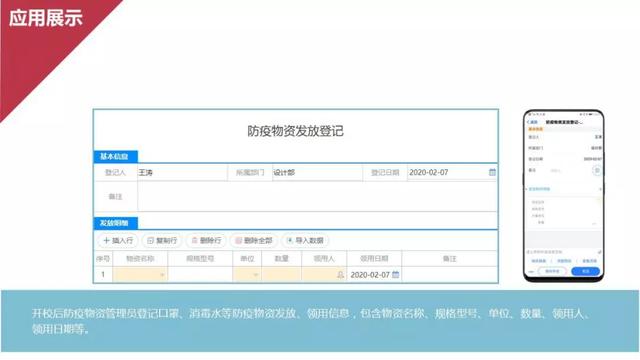The width and height of the screenshot is (640, 360).
Task: Click the 规格型号 column header
Action: (200, 259)
